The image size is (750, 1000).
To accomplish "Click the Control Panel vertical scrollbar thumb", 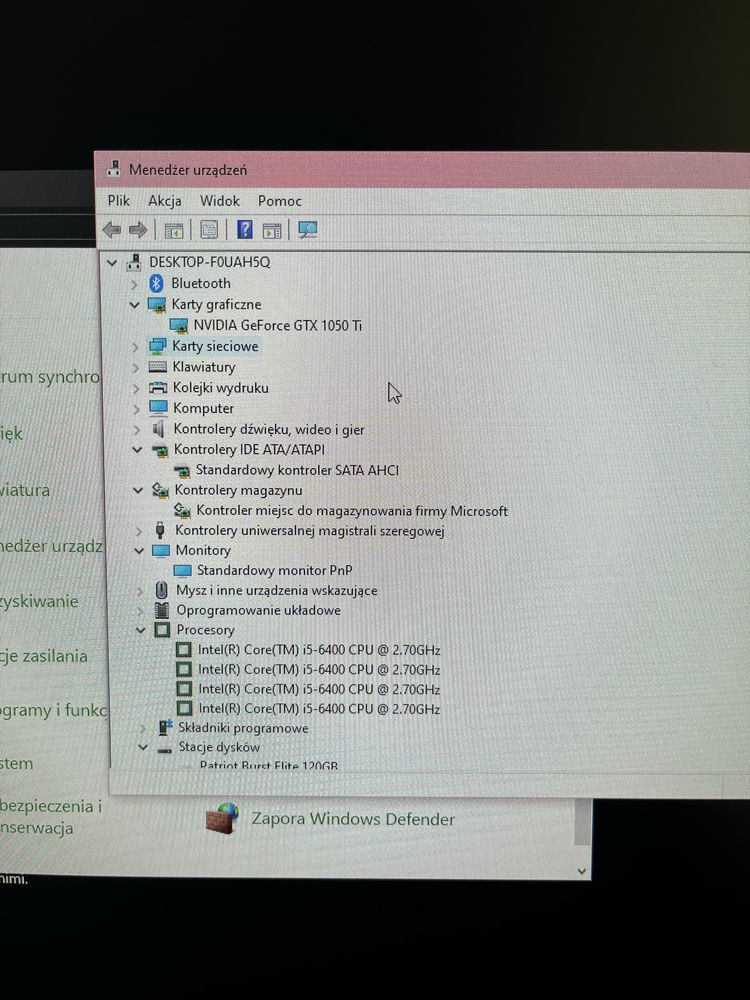I will click(x=582, y=821).
